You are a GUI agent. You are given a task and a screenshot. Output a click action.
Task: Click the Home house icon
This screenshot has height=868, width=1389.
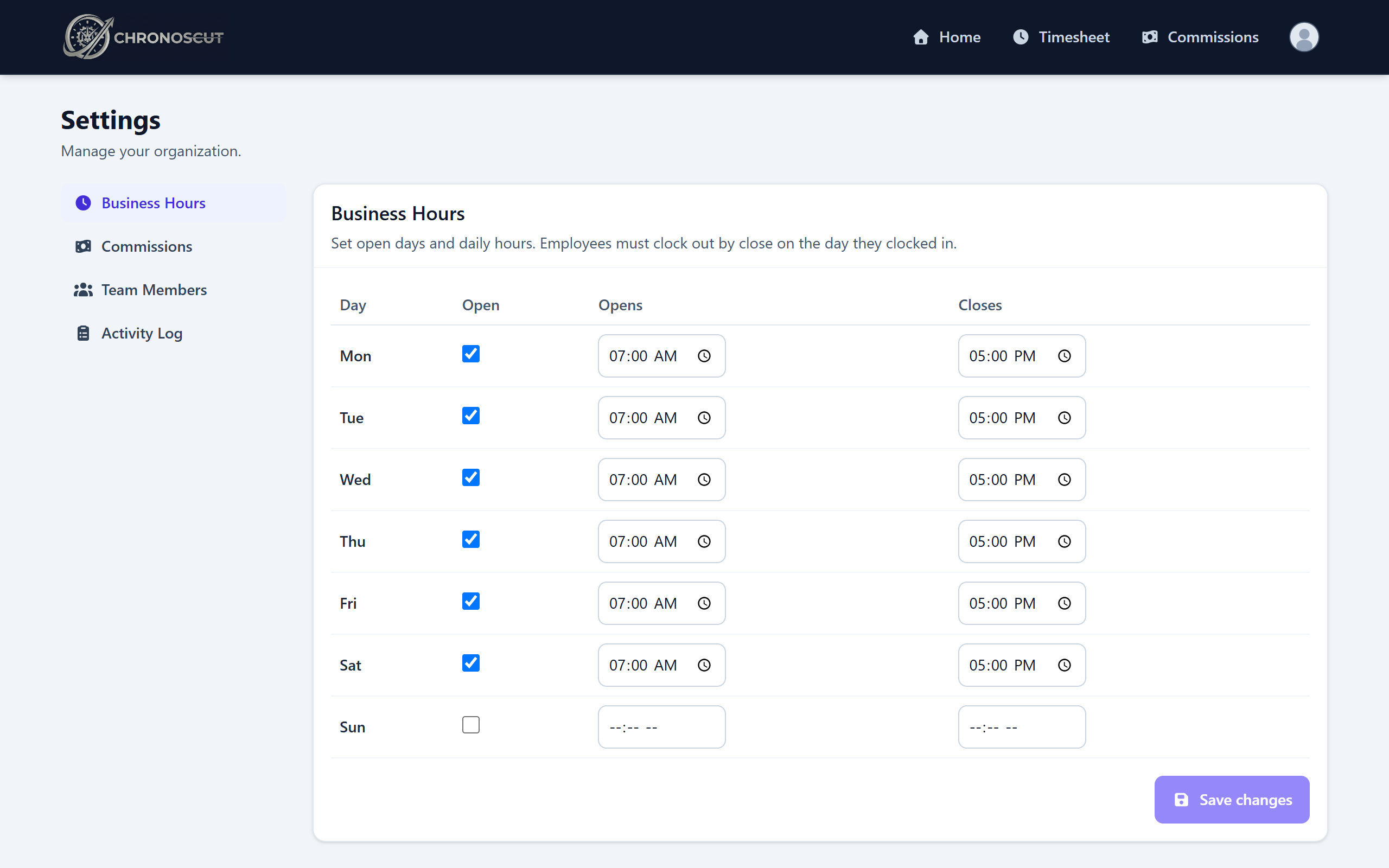click(921, 37)
